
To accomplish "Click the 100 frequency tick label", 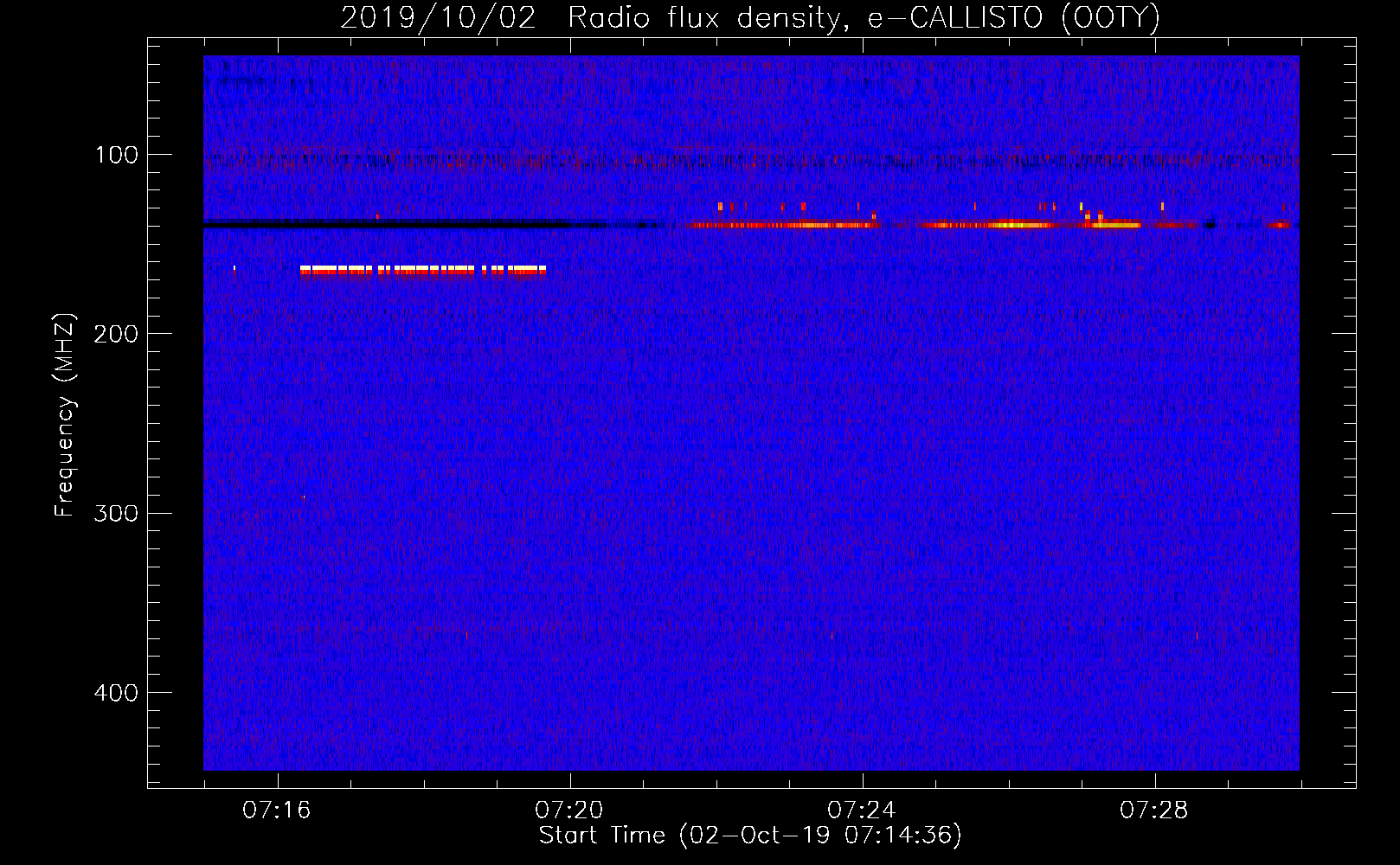I will coord(117,156).
